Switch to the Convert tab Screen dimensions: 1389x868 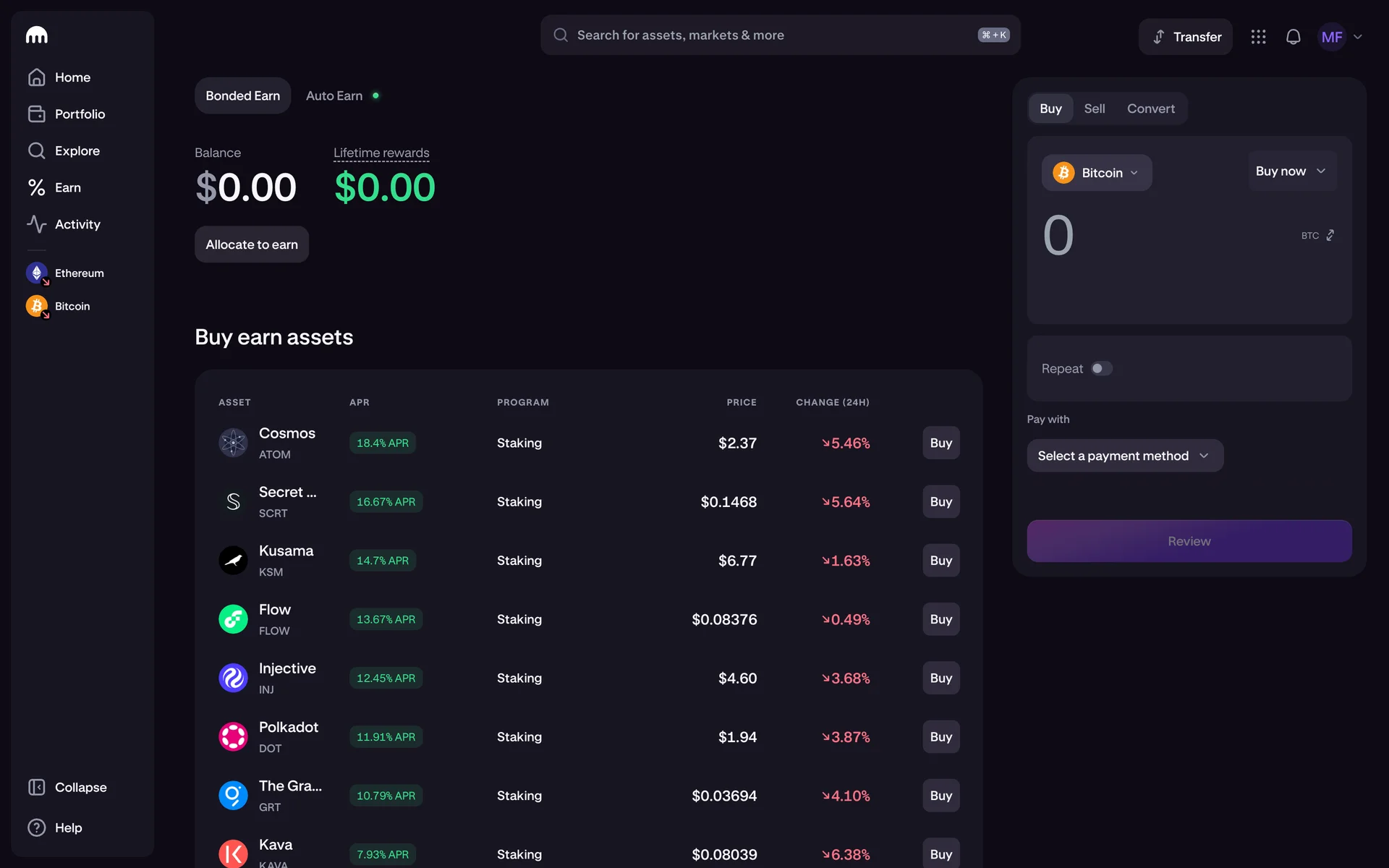1150,109
